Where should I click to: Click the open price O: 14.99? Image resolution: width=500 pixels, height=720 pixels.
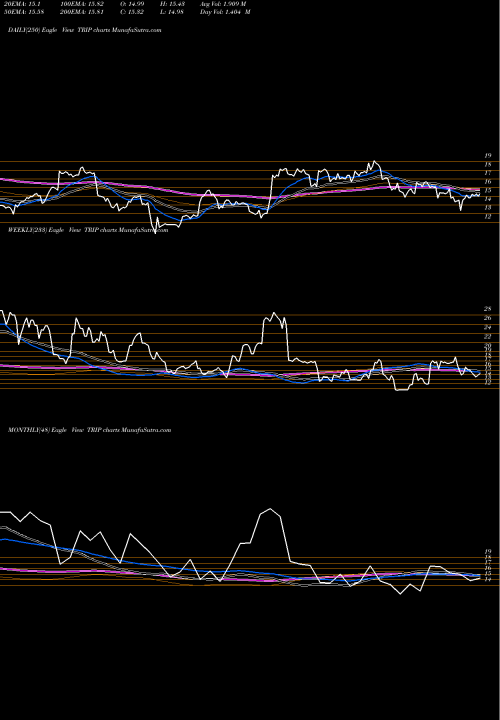[132, 3]
